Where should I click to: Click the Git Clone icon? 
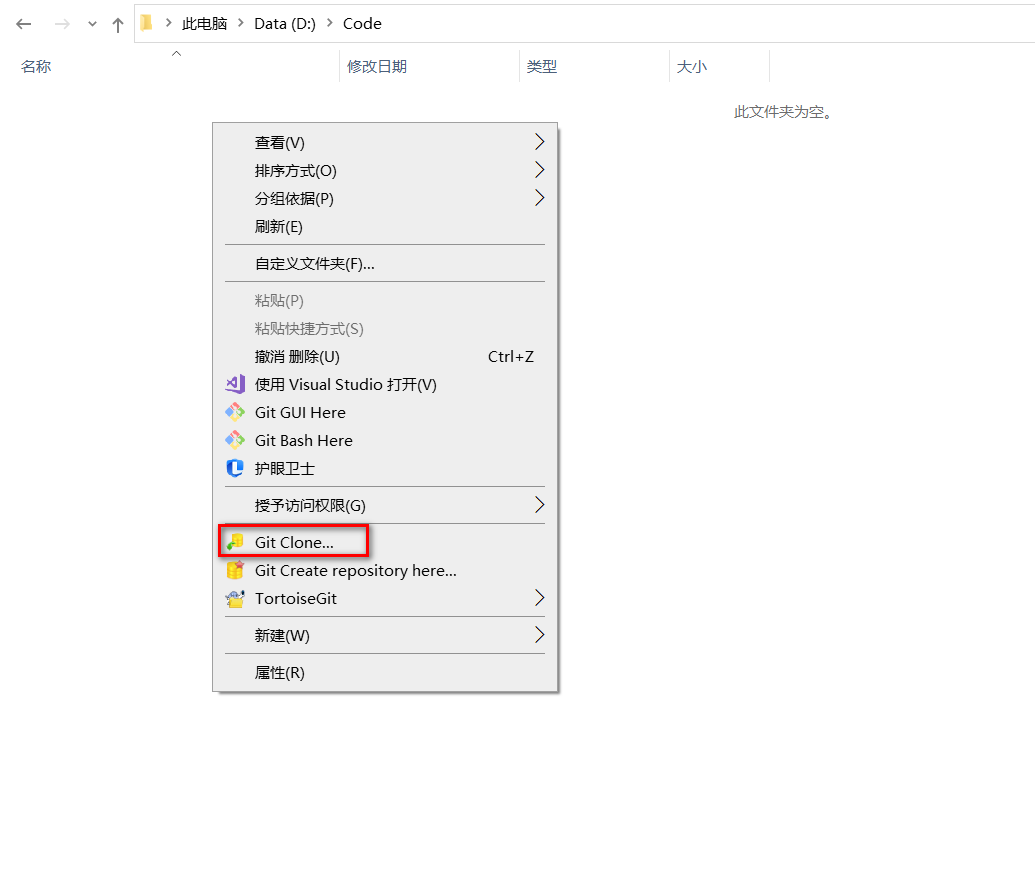pos(235,542)
